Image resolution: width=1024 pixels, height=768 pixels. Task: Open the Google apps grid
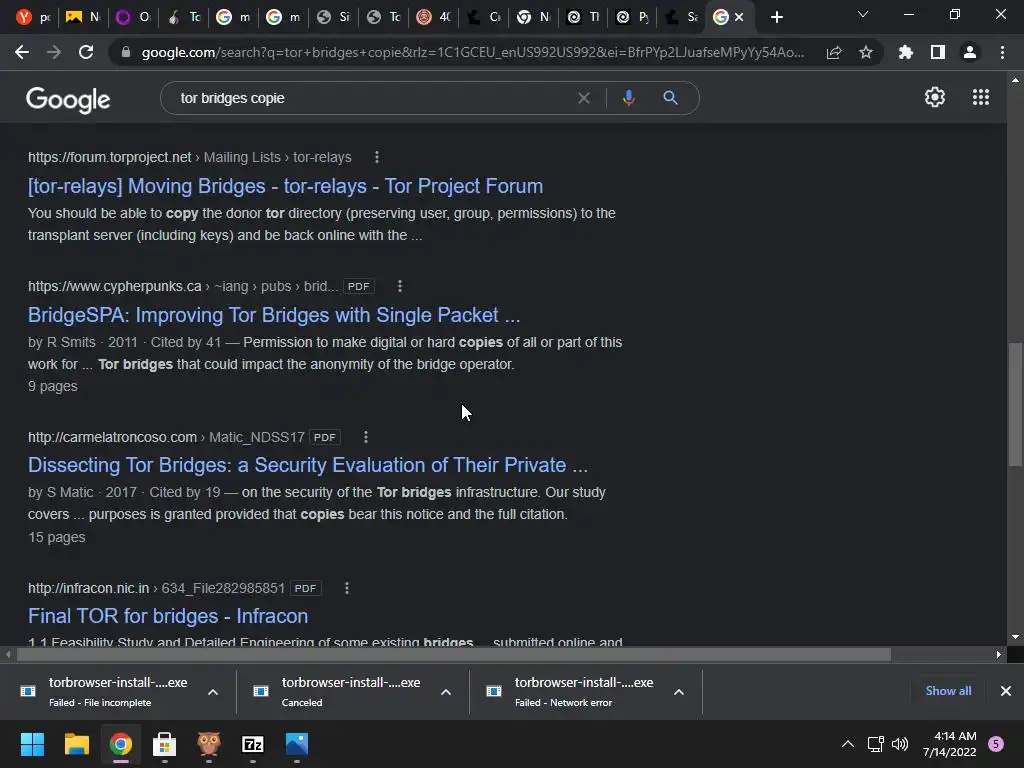(980, 97)
